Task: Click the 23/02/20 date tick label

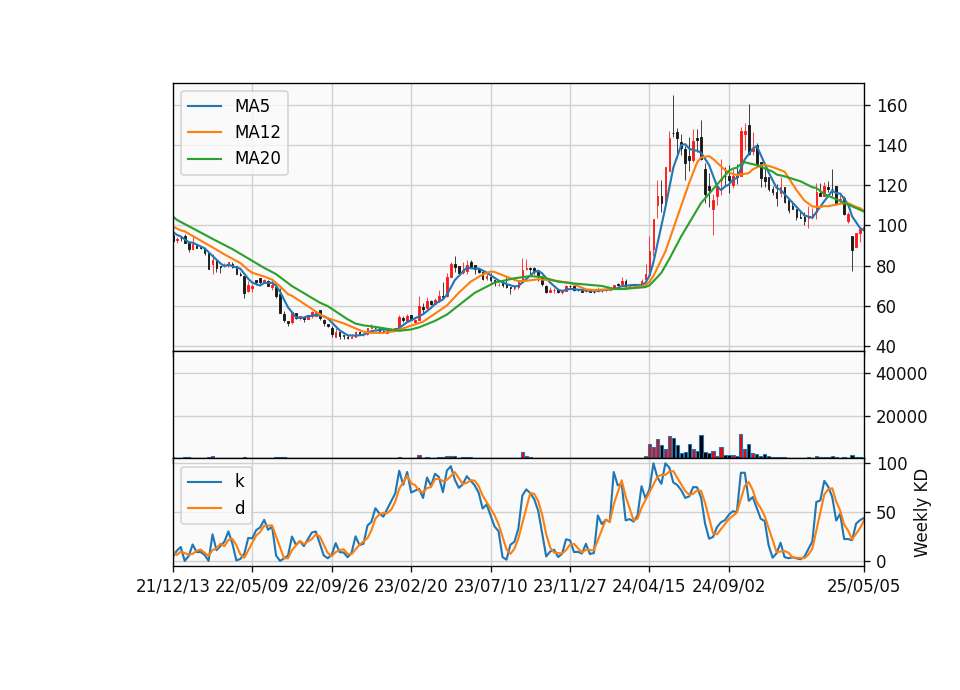Action: [411, 586]
